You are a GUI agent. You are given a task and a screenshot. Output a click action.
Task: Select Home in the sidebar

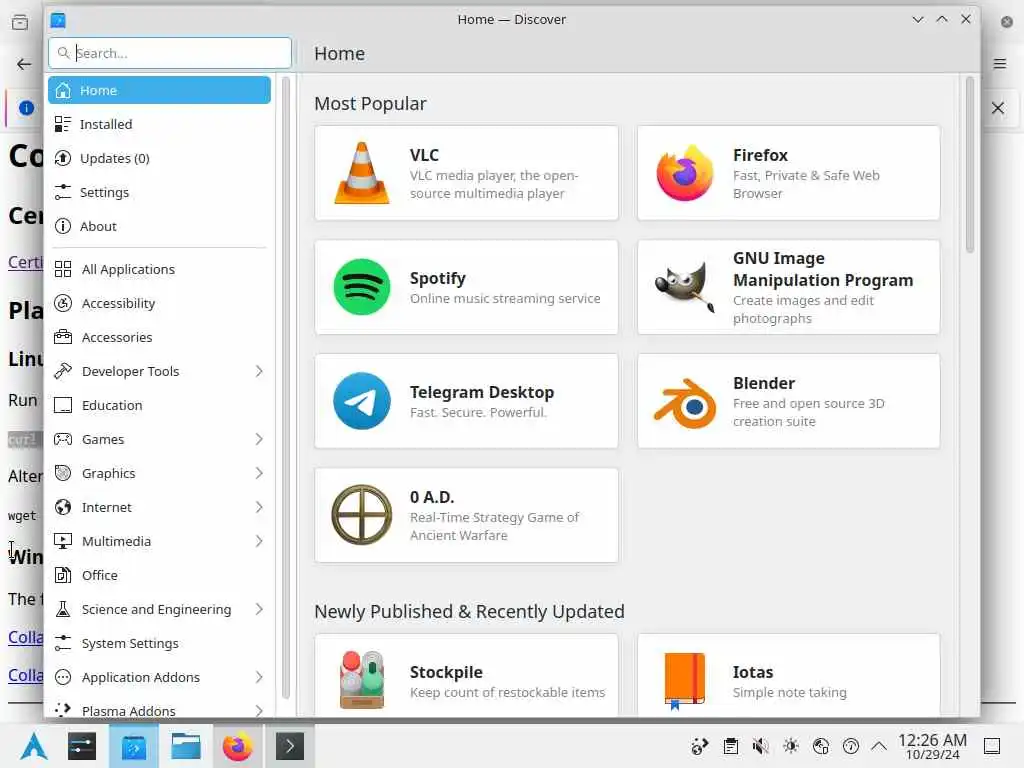coord(159,90)
